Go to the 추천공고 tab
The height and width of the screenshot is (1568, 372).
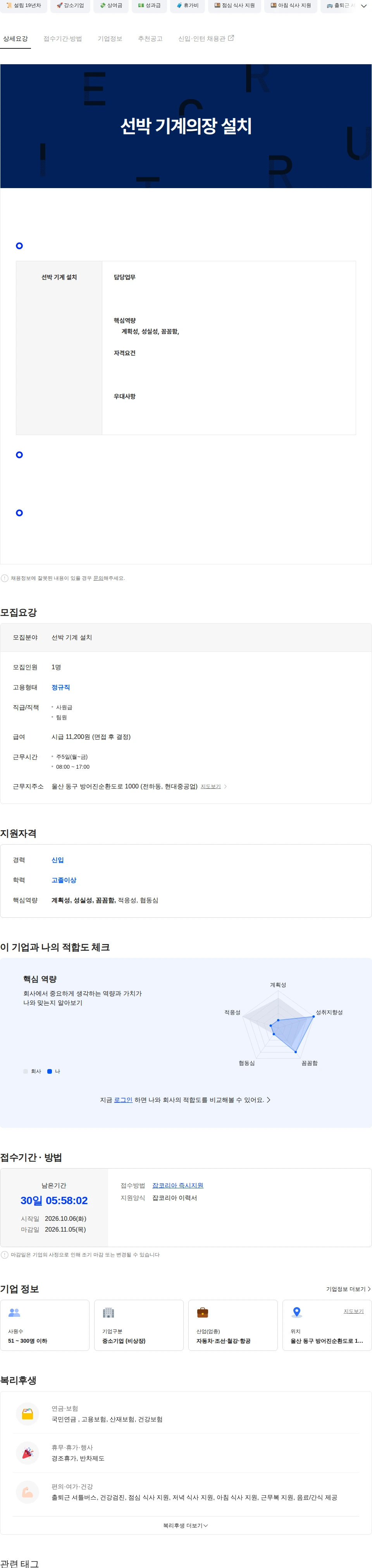(x=150, y=38)
